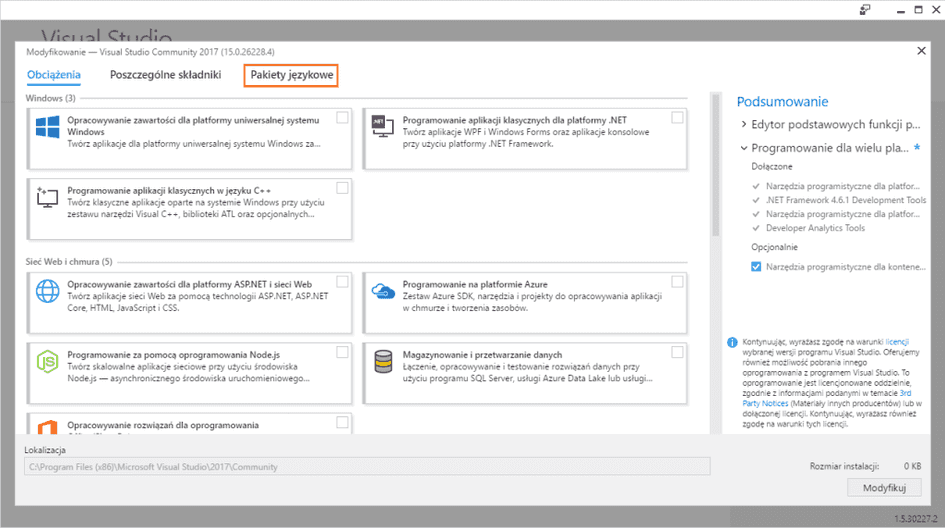Viewport: 945px width, 528px height.
Task: Enable the .NET desktop workload checkbox
Action: click(678, 118)
